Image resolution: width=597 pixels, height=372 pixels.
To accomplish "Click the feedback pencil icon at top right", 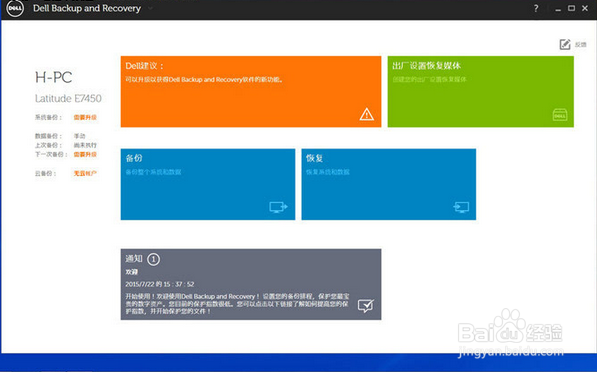I will click(x=565, y=44).
